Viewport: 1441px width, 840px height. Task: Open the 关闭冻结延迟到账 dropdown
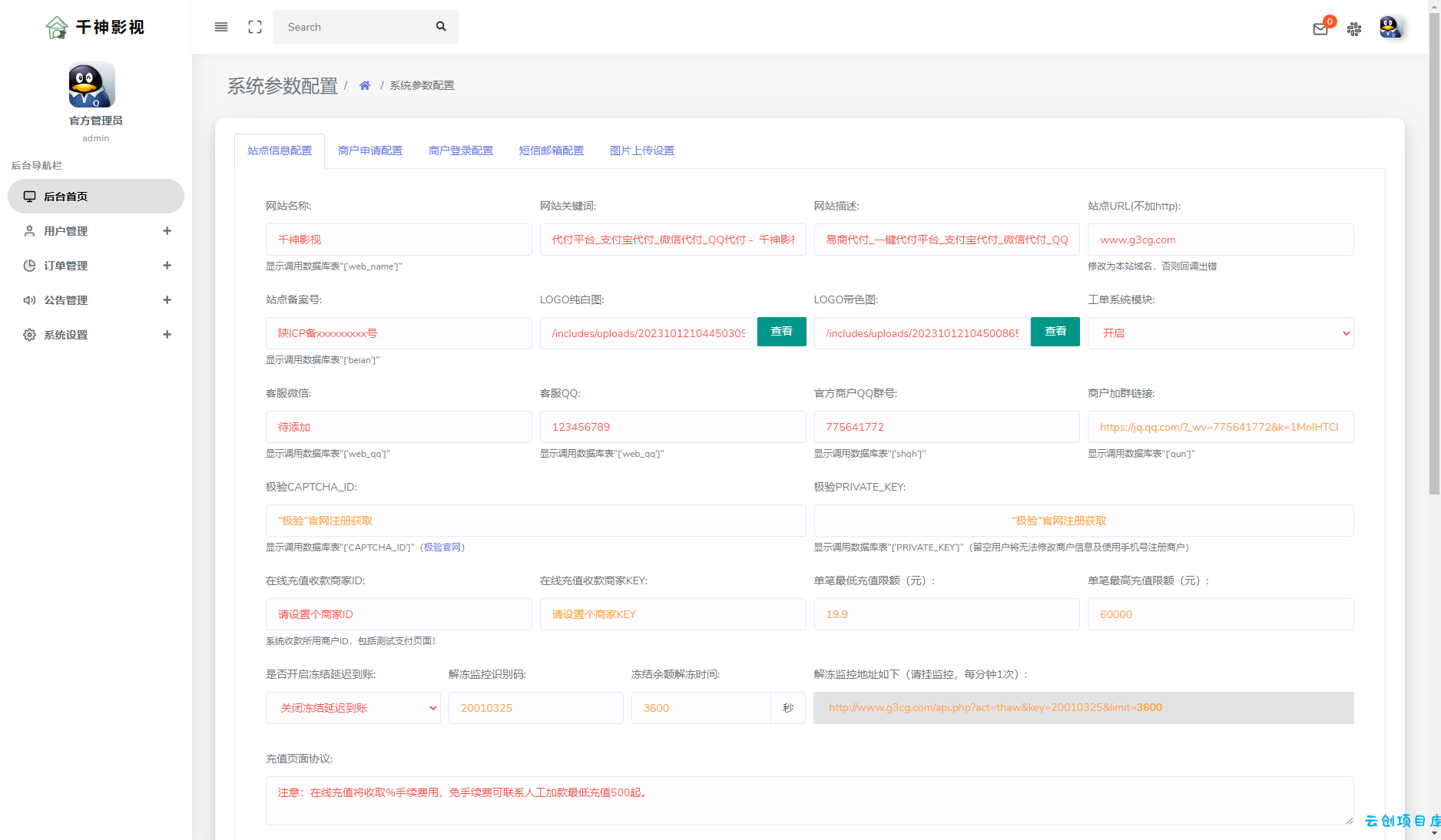pos(353,708)
